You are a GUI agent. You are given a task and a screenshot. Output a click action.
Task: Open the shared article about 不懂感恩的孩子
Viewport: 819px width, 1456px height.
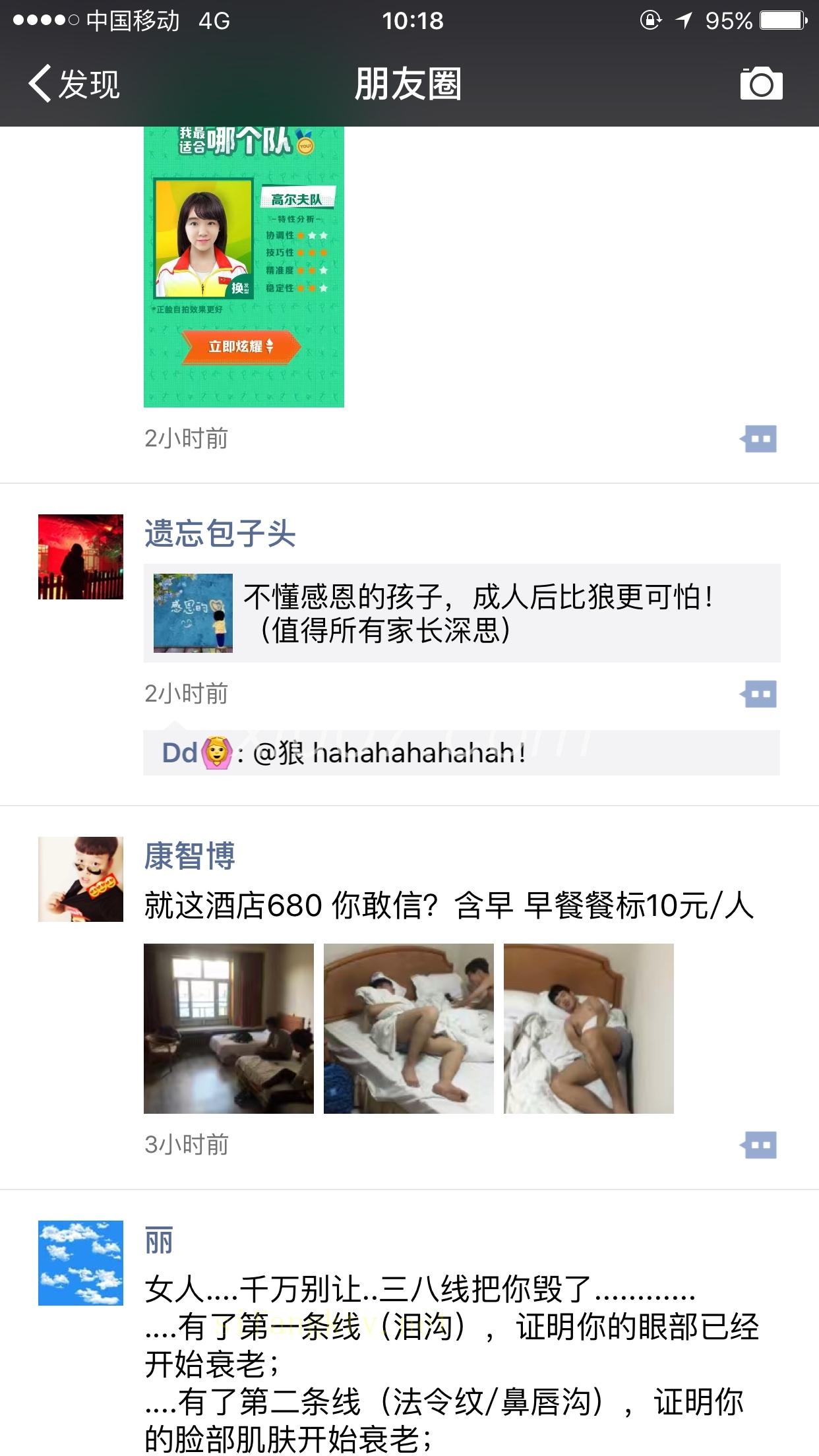[462, 613]
